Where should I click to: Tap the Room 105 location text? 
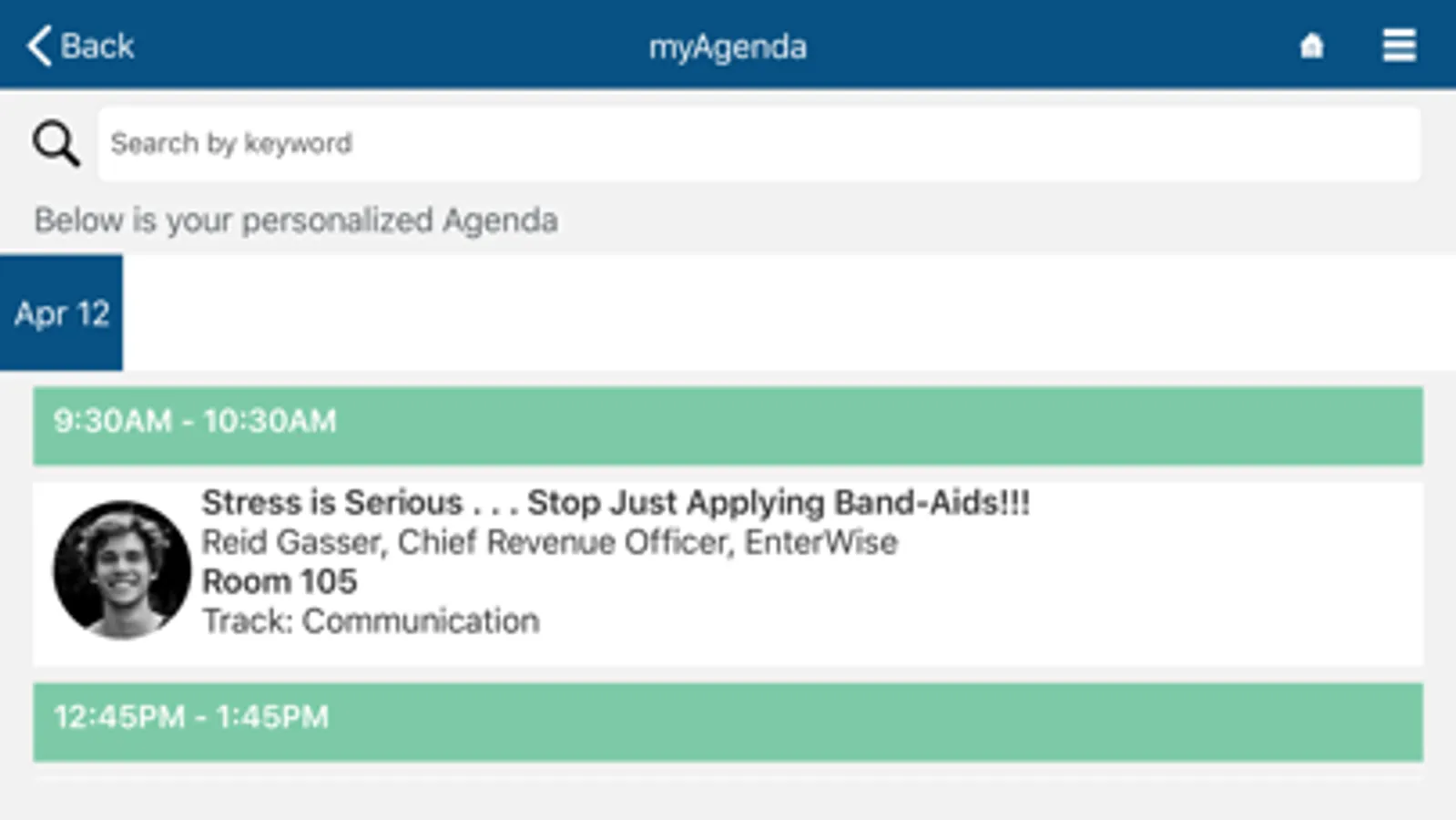tap(280, 581)
